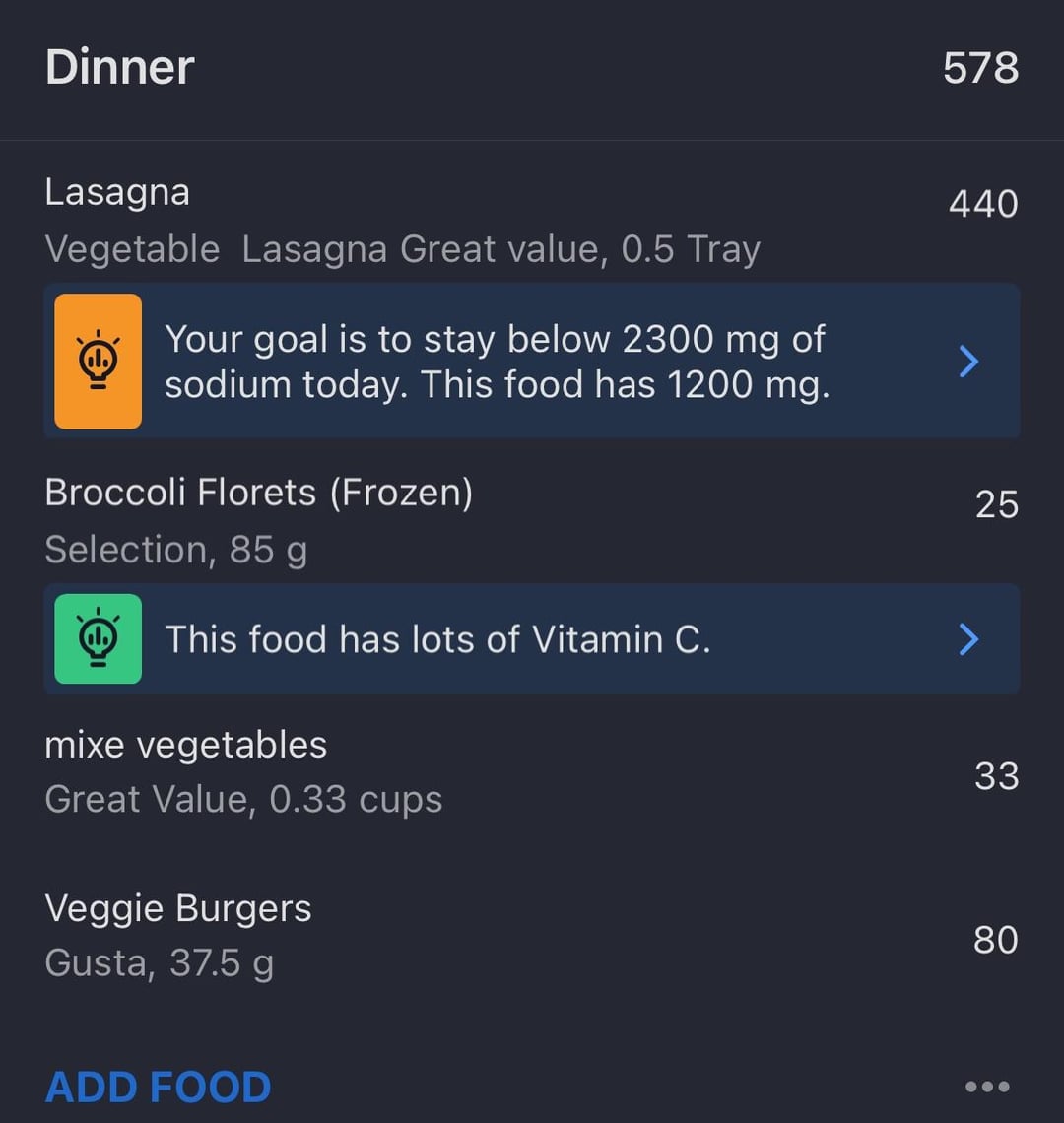Viewport: 1064px width, 1123px height.
Task: Tap the Dinner meal header
Action: coord(120,67)
